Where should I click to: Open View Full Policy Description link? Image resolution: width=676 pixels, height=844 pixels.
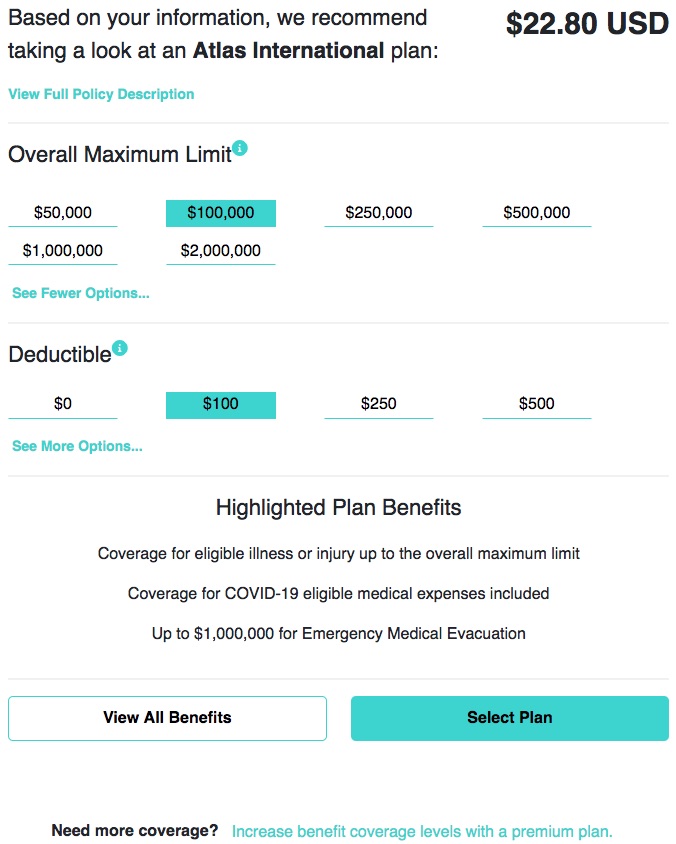pos(101,94)
